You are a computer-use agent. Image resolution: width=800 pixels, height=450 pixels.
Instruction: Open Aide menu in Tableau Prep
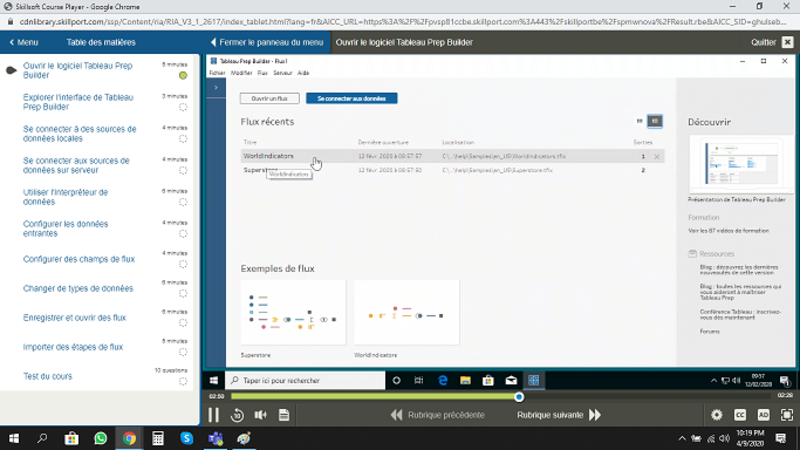[x=303, y=73]
